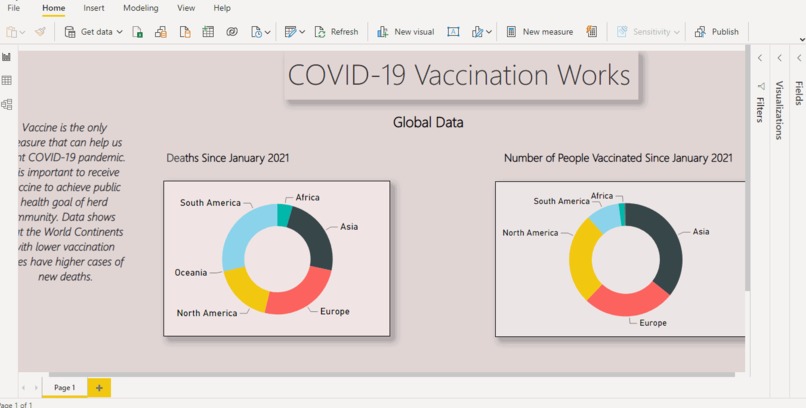This screenshot has height=408, width=806.
Task: Insert a Text box from the ribbon
Action: coord(453,32)
